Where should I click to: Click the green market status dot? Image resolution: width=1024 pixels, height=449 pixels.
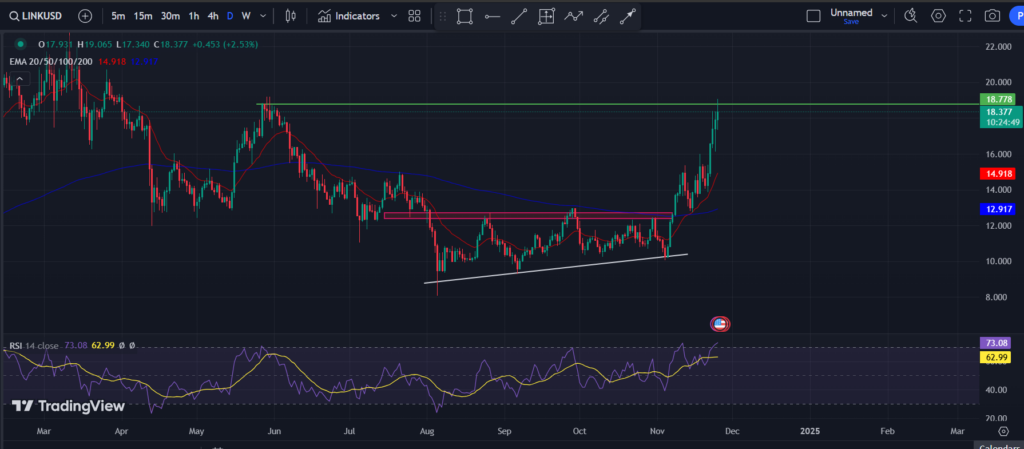(x=20, y=44)
